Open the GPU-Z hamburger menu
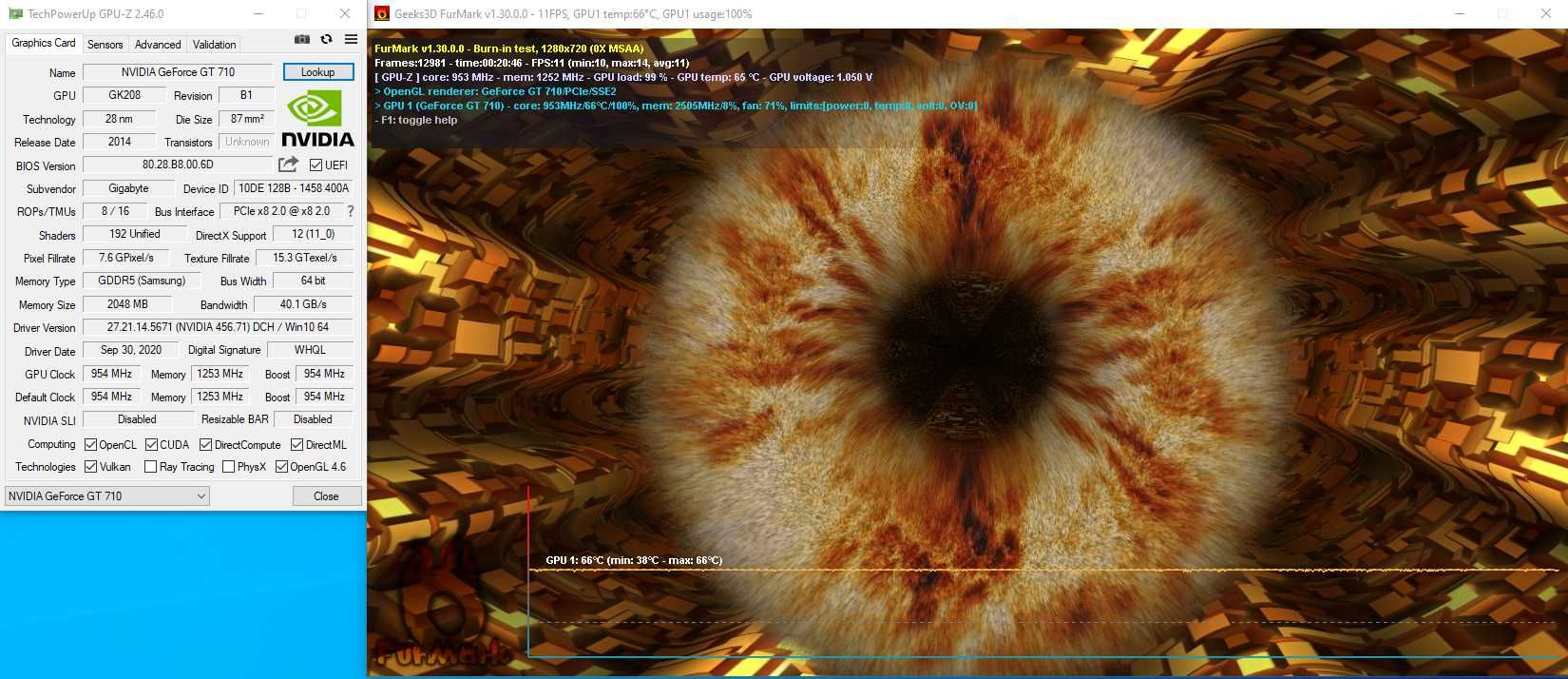1568x679 pixels. tap(351, 40)
